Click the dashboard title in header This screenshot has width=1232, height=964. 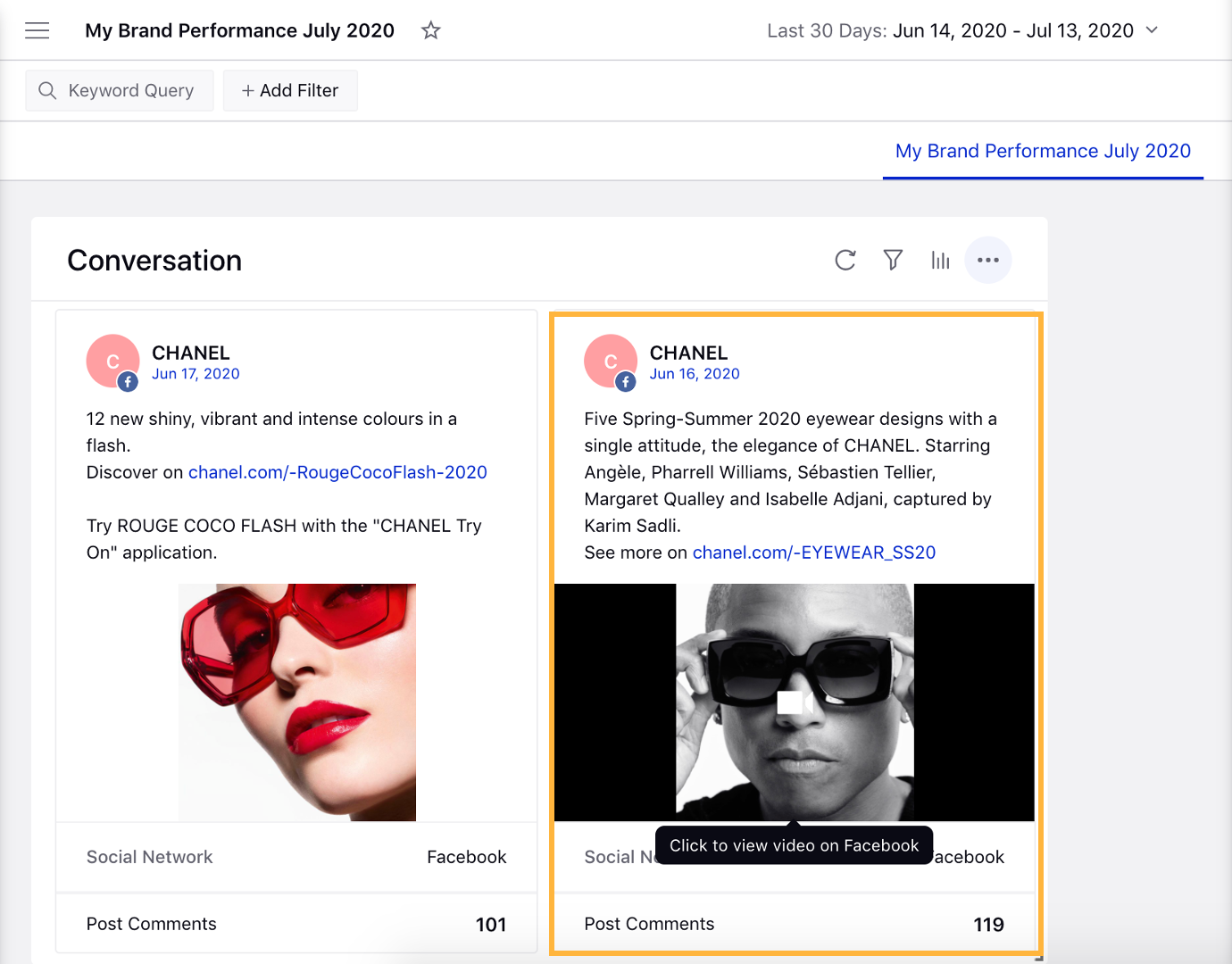click(239, 30)
